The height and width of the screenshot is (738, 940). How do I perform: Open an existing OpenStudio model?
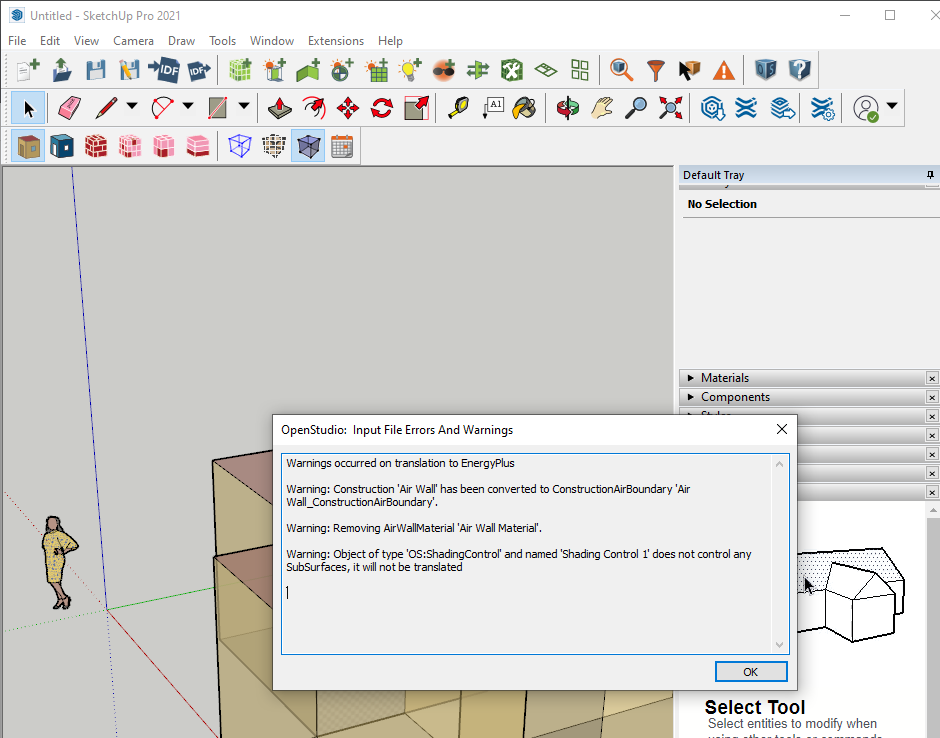pyautogui.click(x=62, y=70)
